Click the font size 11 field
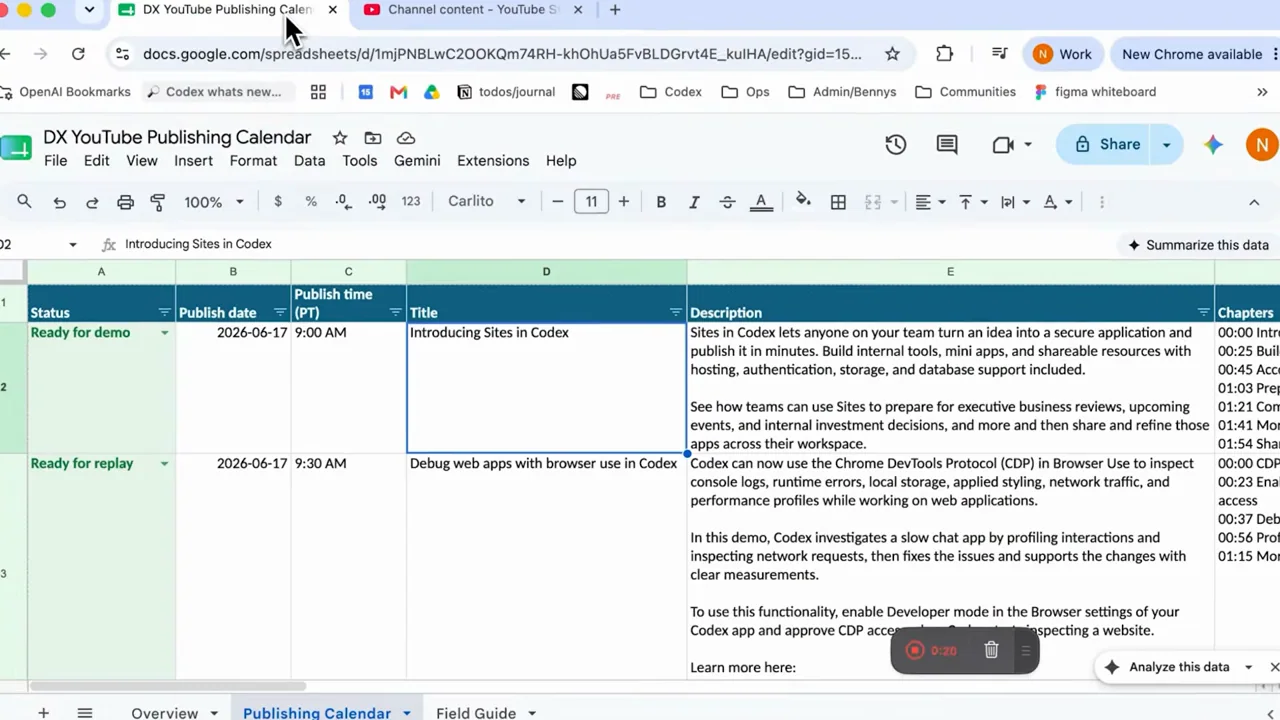This screenshot has height=720, width=1280. click(591, 202)
